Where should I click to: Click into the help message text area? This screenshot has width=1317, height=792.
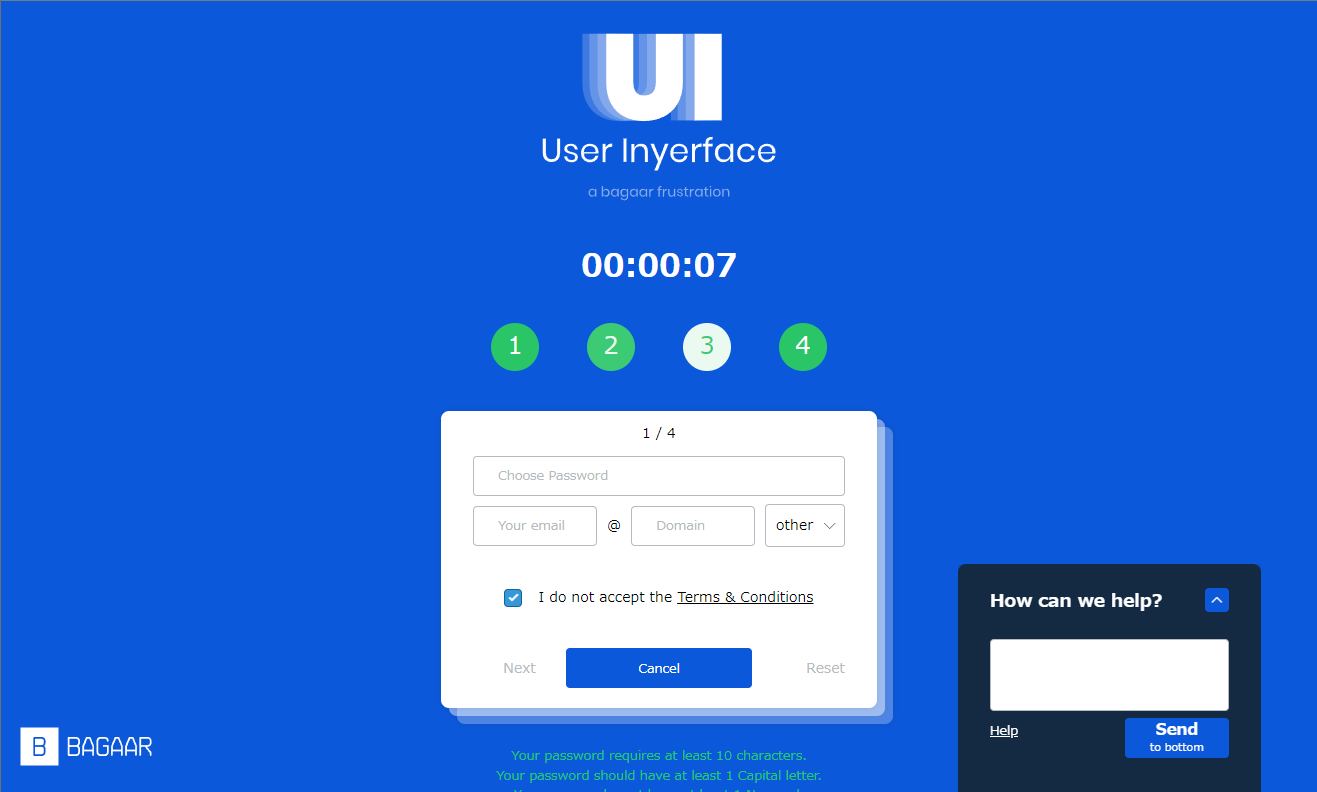(x=1109, y=675)
